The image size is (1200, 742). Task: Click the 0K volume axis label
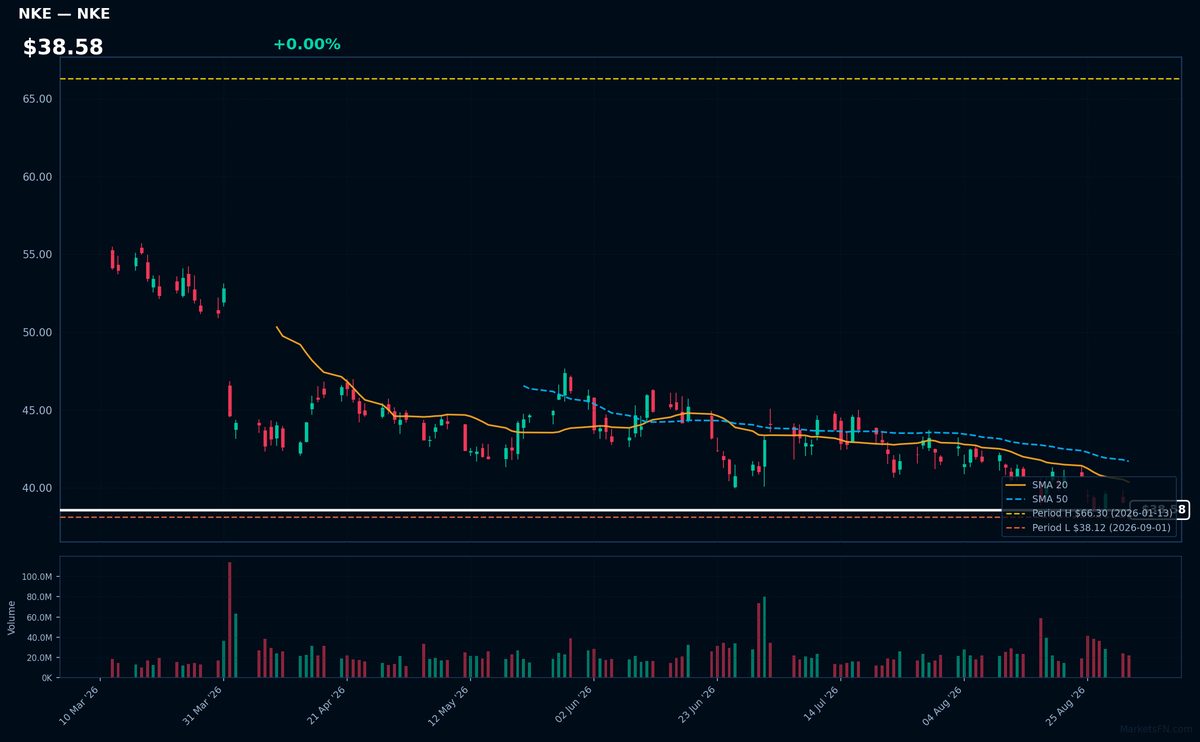[x=46, y=677]
